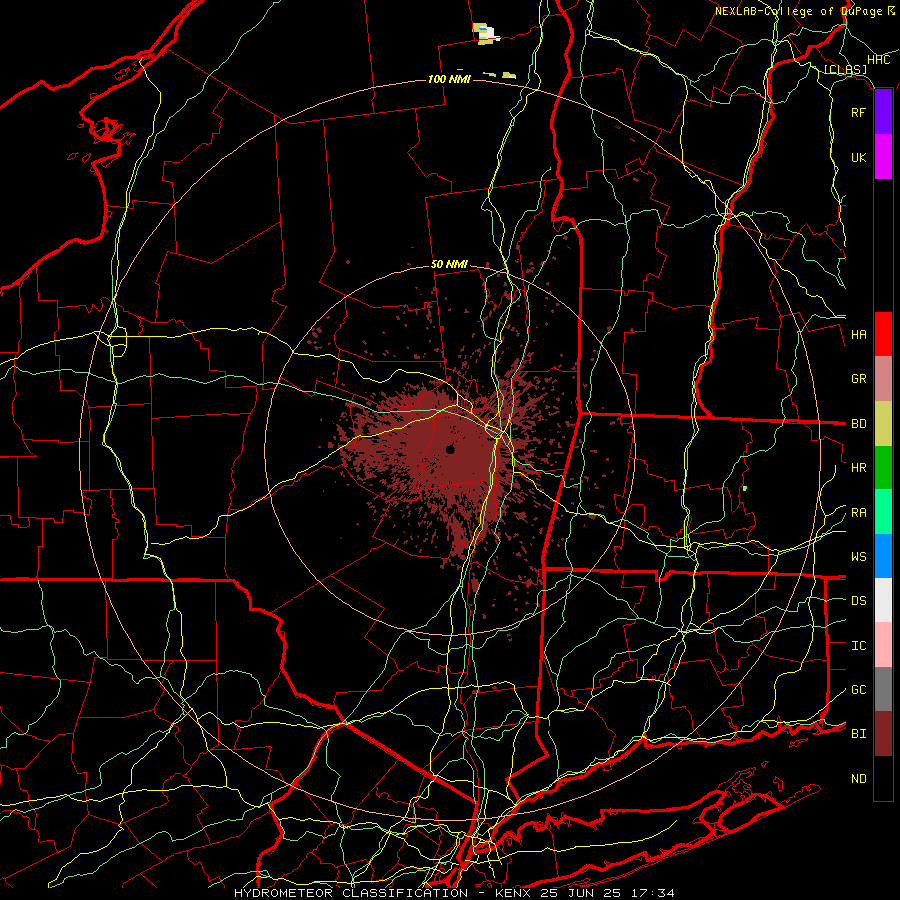Click the "HR" legend label
The width and height of the screenshot is (900, 900).
[858, 468]
